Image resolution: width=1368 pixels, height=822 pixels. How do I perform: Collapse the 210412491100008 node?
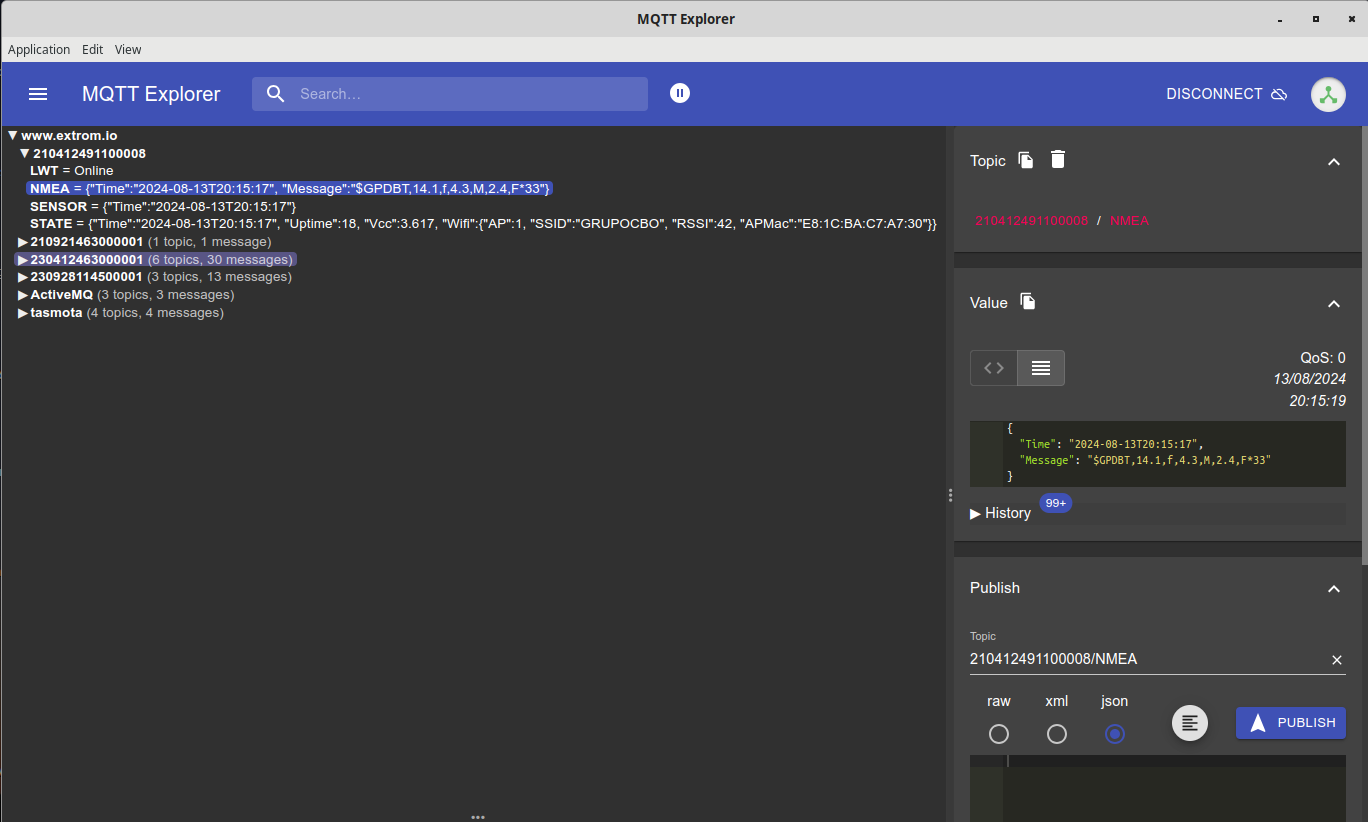click(25, 154)
